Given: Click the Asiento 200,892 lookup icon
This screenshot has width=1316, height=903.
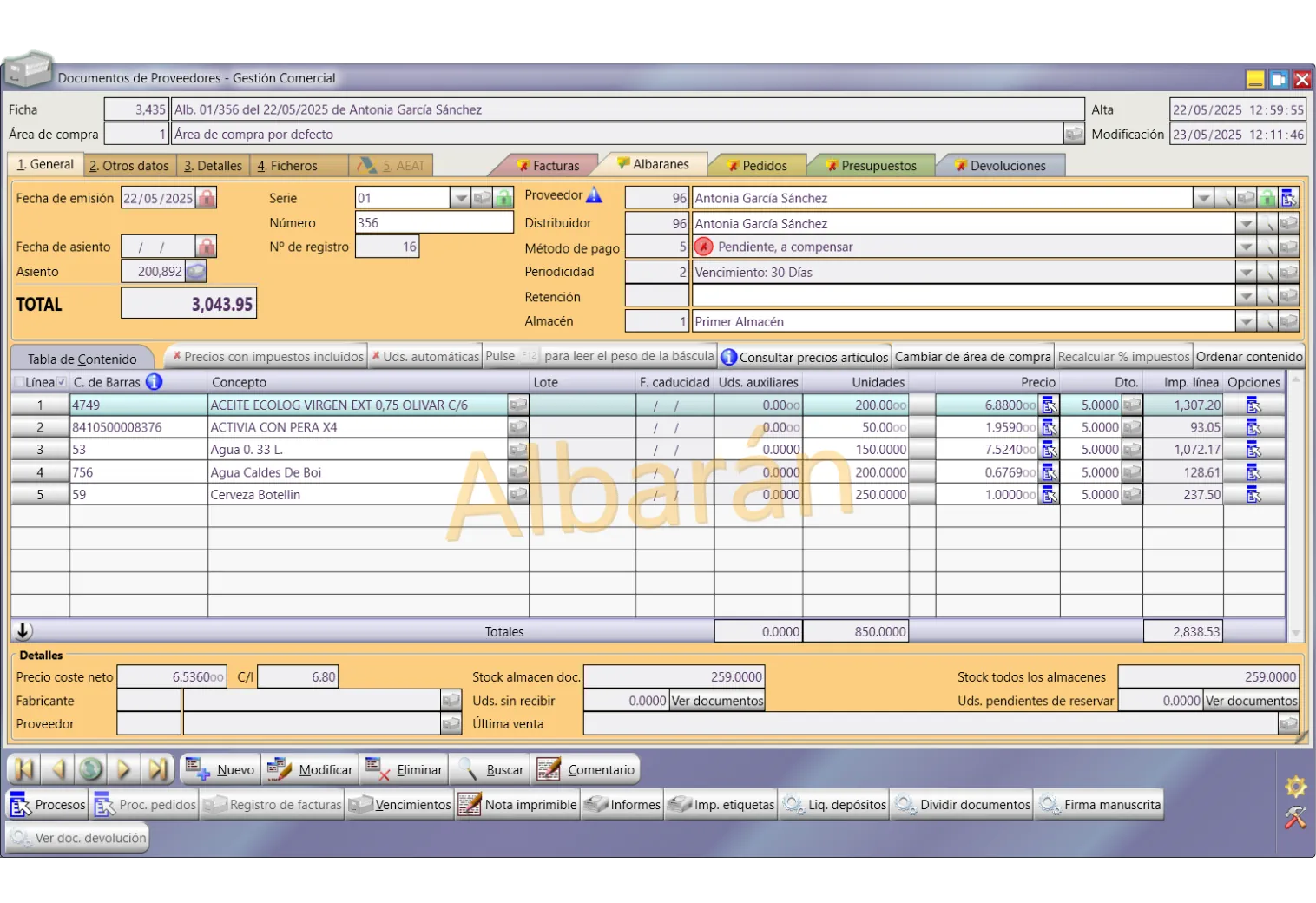Looking at the screenshot, I should [x=196, y=272].
